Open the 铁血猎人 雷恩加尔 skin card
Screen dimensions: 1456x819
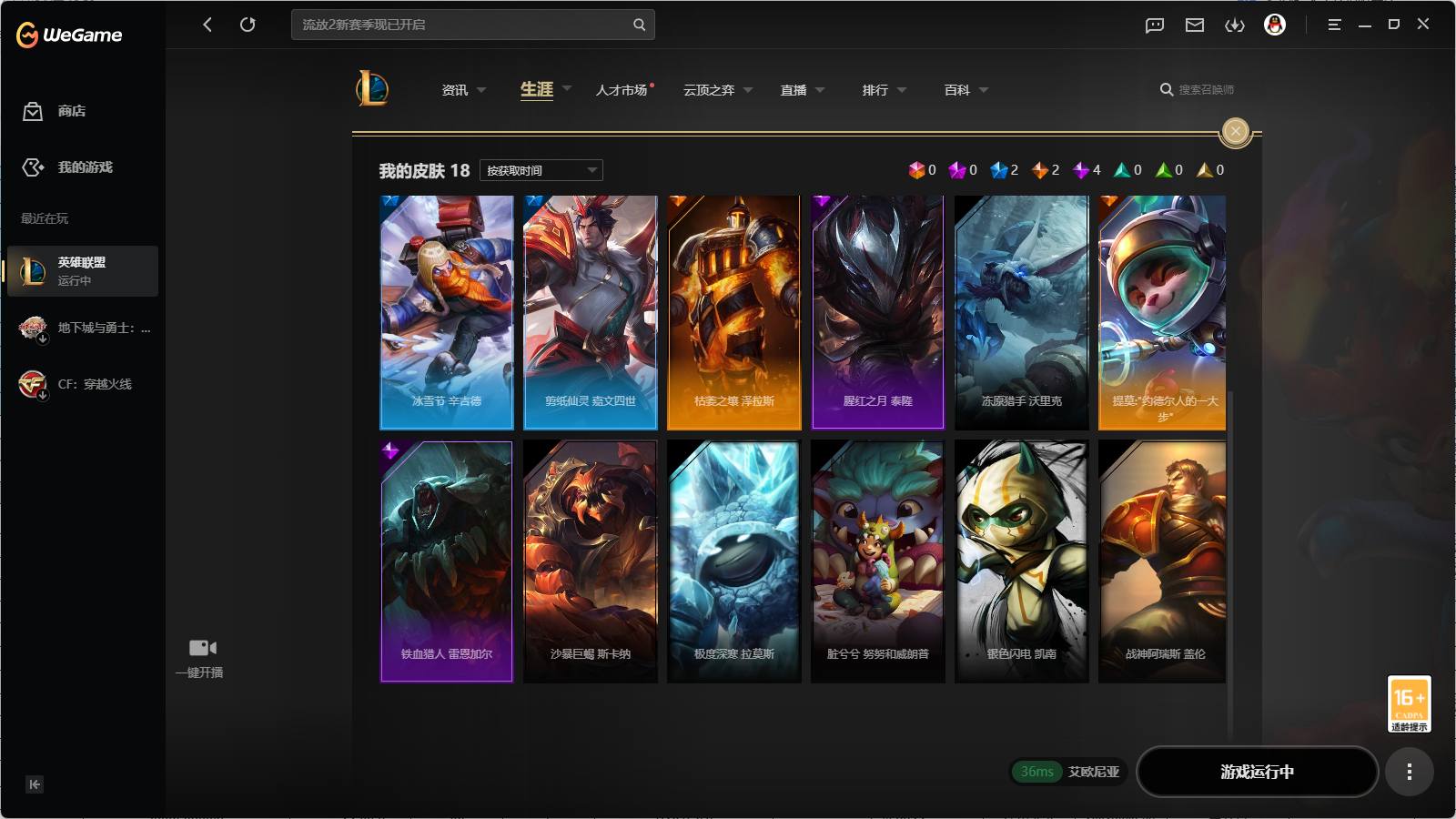click(447, 561)
